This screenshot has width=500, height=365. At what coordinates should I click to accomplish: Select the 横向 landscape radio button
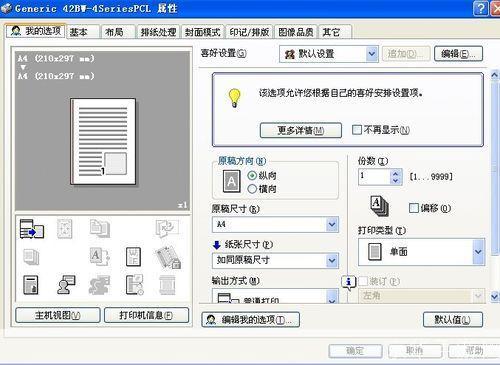click(252, 189)
